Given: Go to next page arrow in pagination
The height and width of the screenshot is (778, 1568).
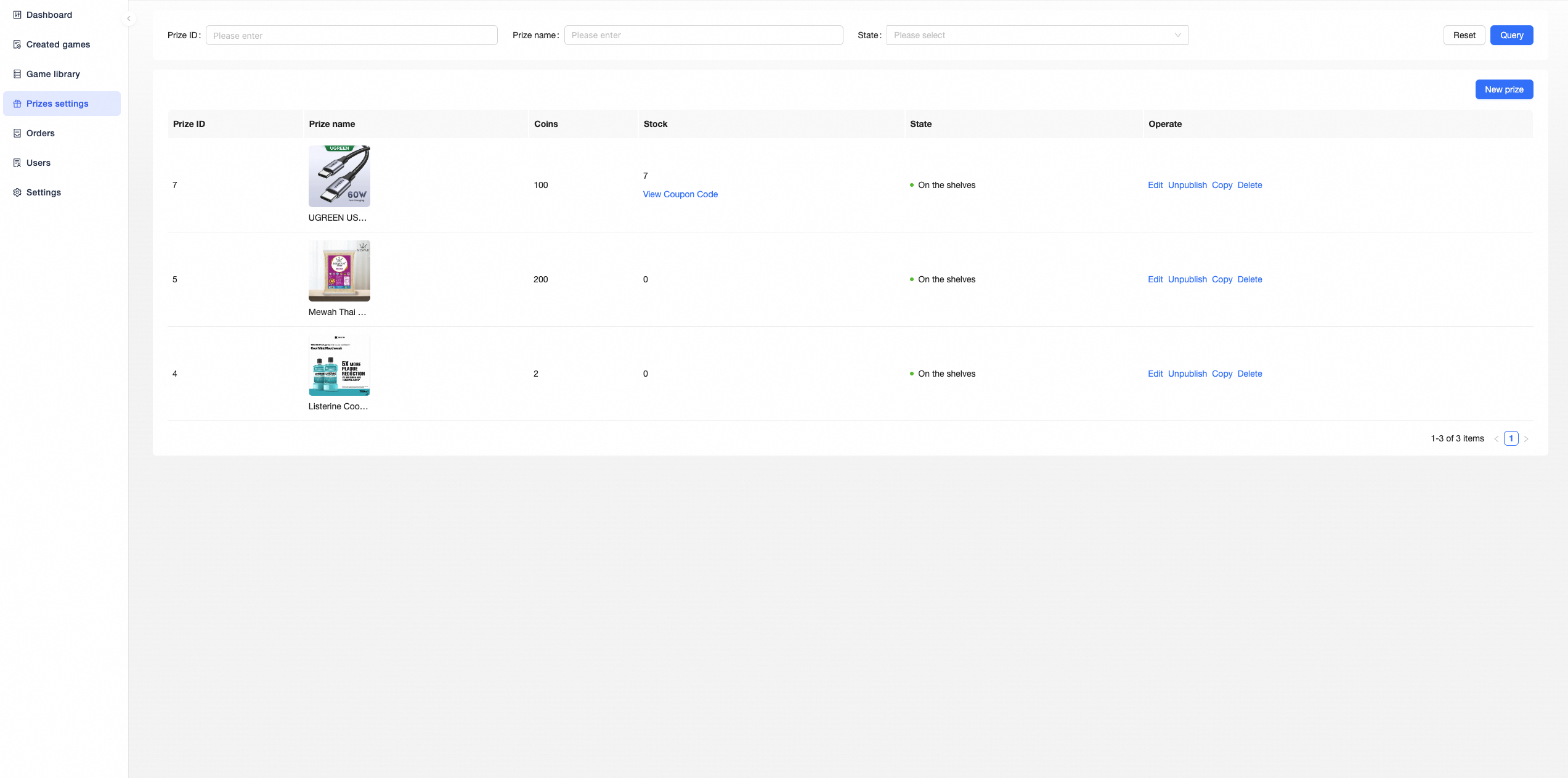Looking at the screenshot, I should [x=1526, y=439].
